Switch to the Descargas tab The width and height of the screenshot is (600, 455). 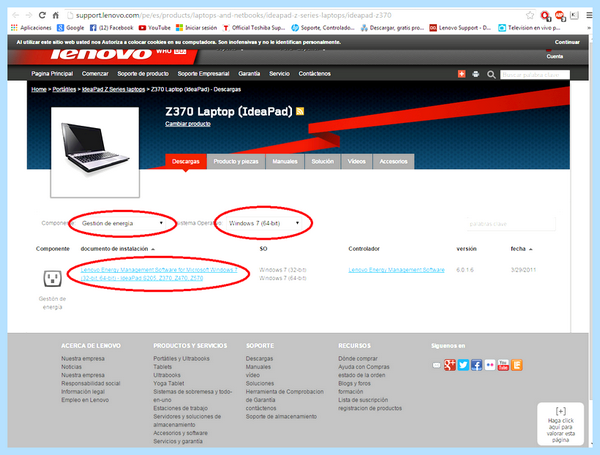tap(186, 161)
